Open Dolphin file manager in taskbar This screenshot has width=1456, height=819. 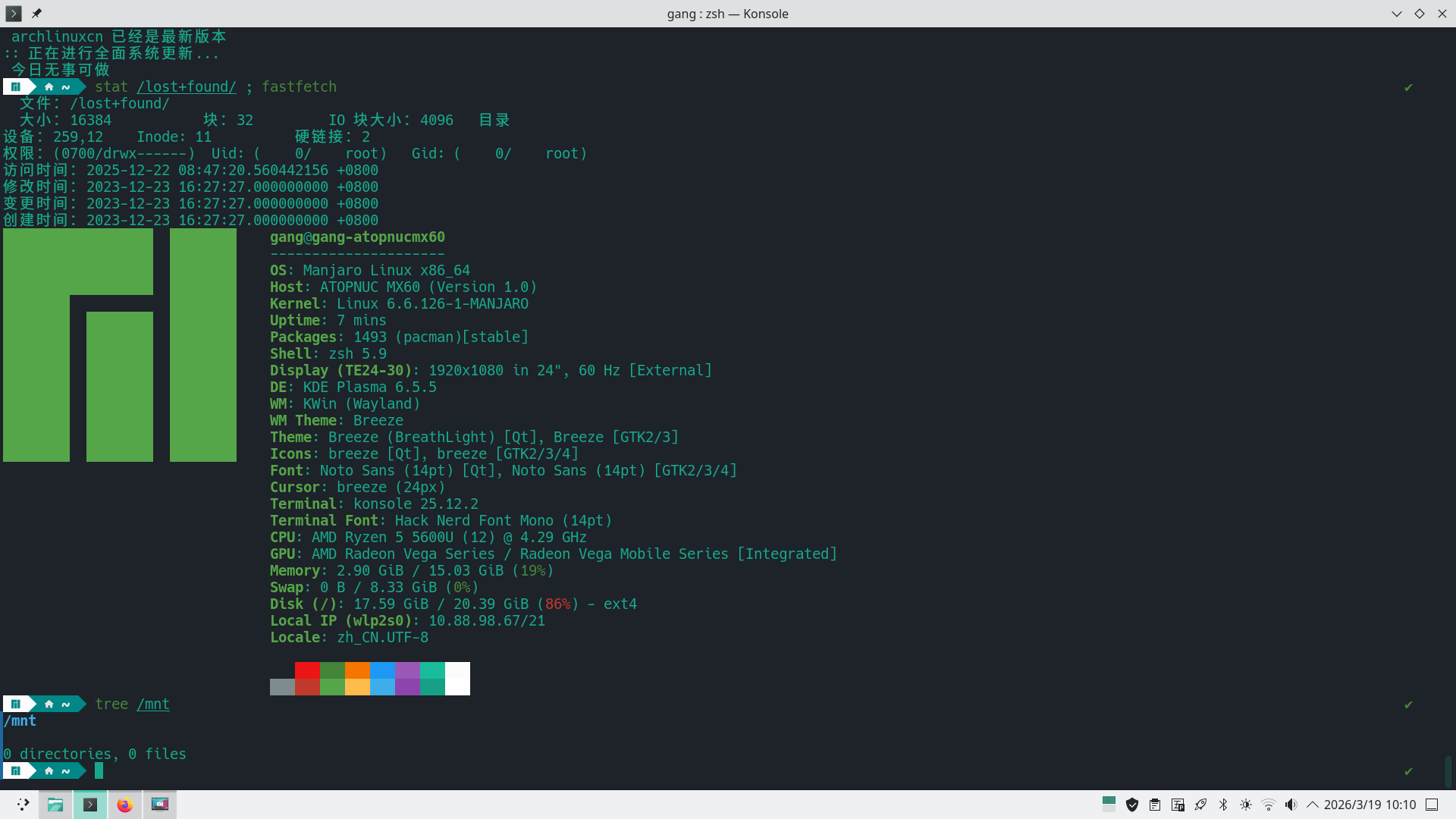tap(55, 805)
